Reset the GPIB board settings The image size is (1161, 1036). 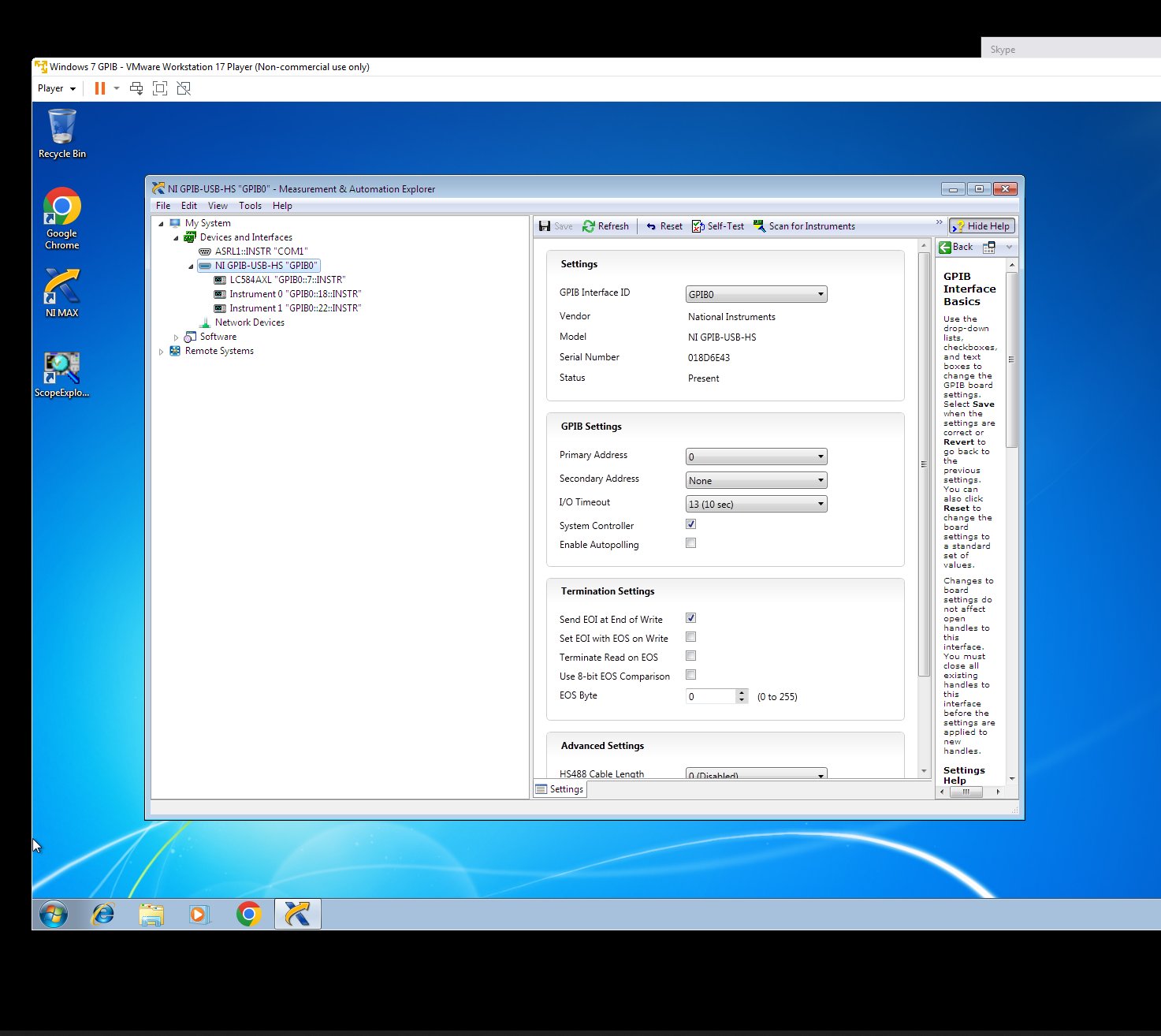point(664,226)
